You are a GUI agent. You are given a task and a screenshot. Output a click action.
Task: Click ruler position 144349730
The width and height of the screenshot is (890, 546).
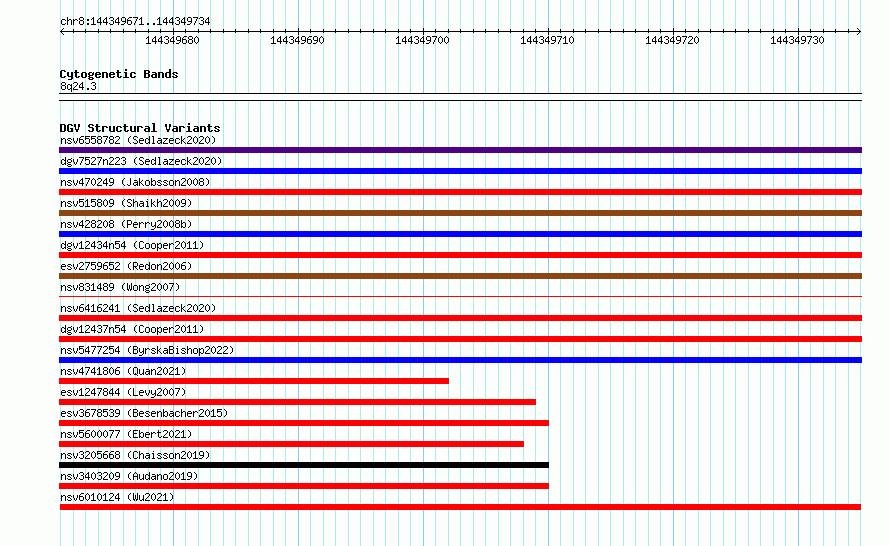click(797, 40)
